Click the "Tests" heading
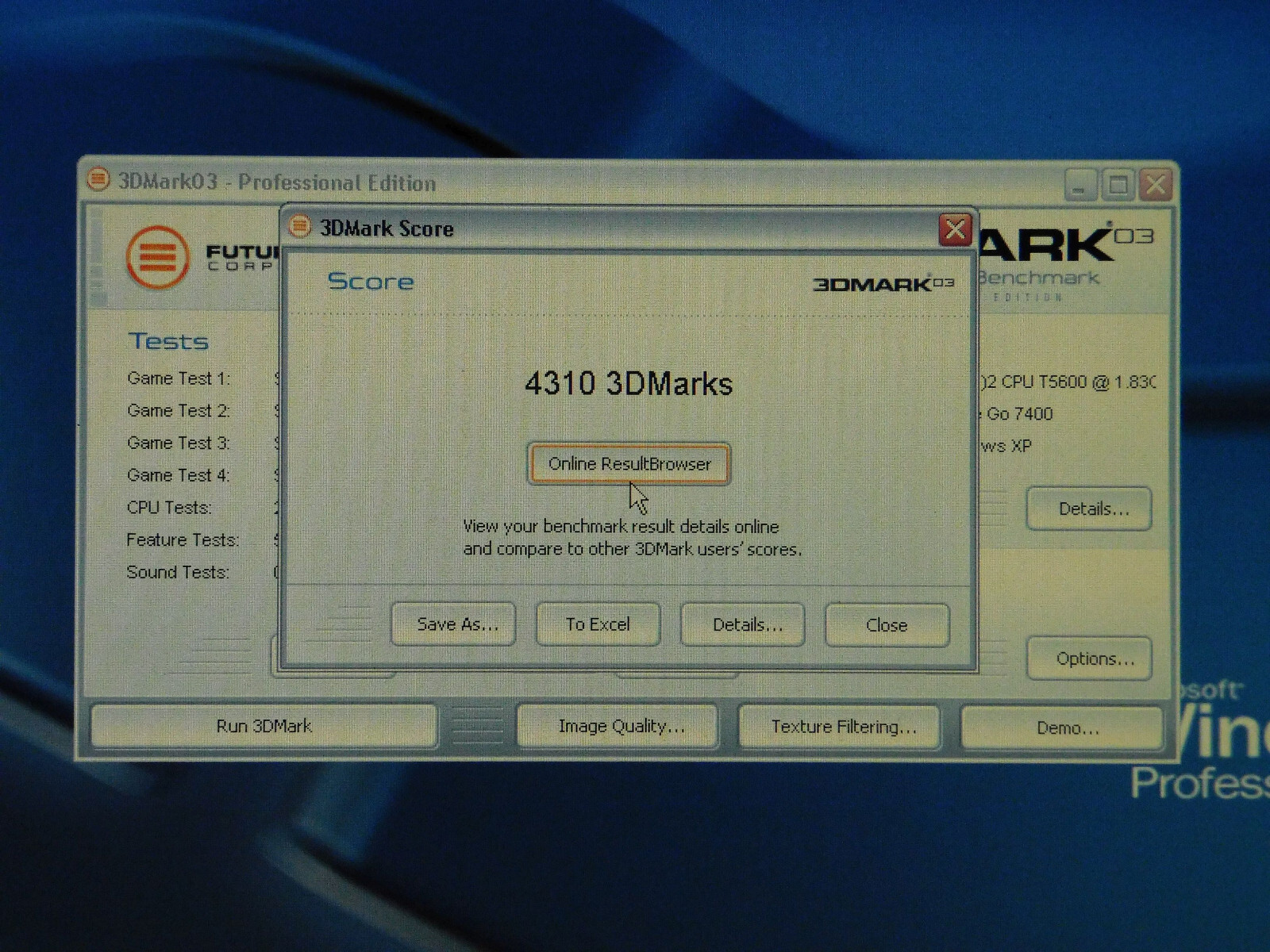 (168, 341)
